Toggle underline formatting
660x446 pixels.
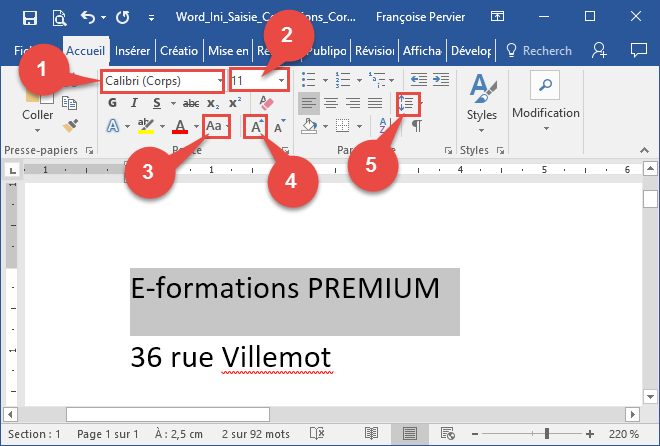click(x=147, y=103)
